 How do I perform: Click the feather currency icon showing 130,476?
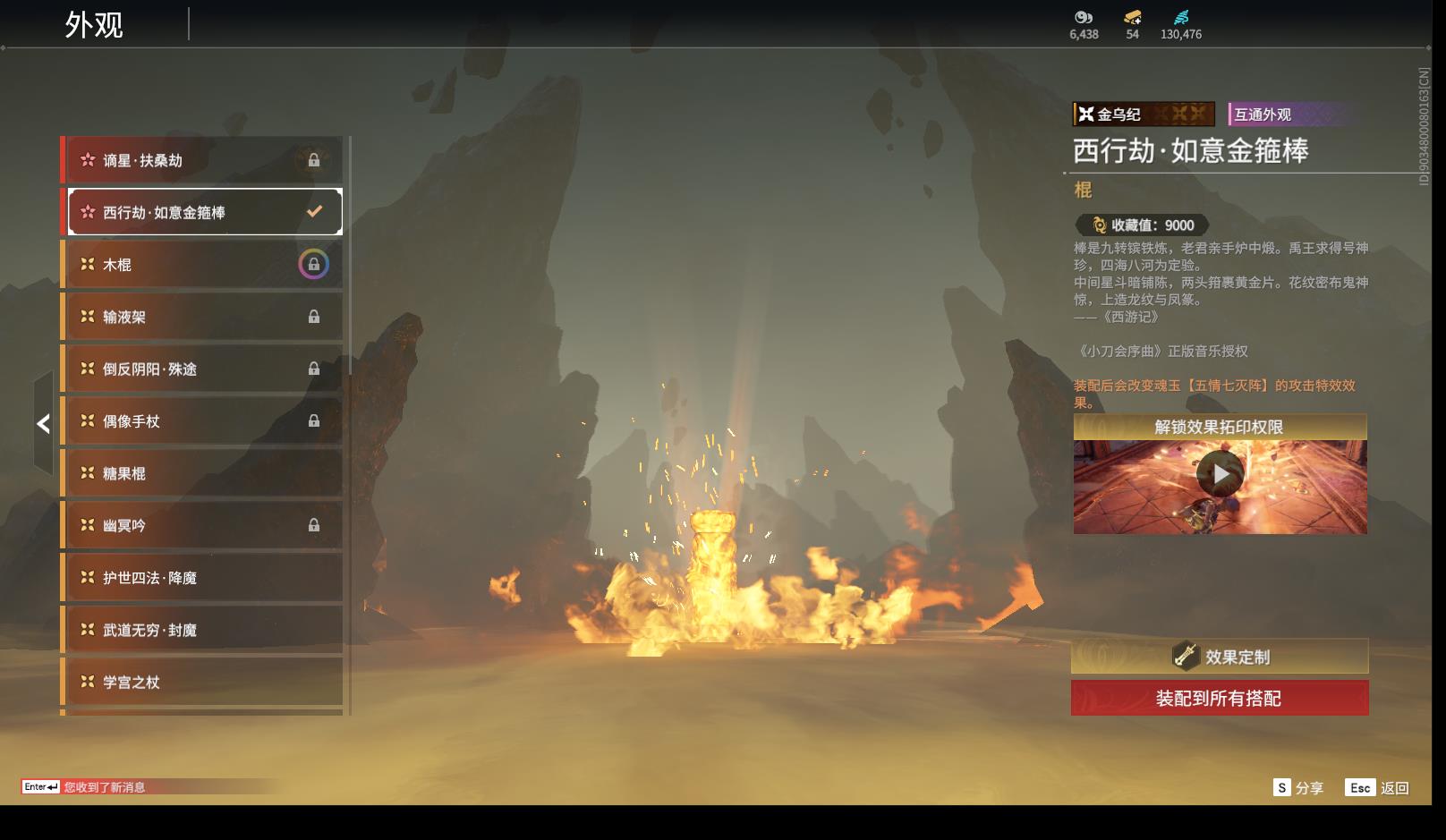point(1181,17)
